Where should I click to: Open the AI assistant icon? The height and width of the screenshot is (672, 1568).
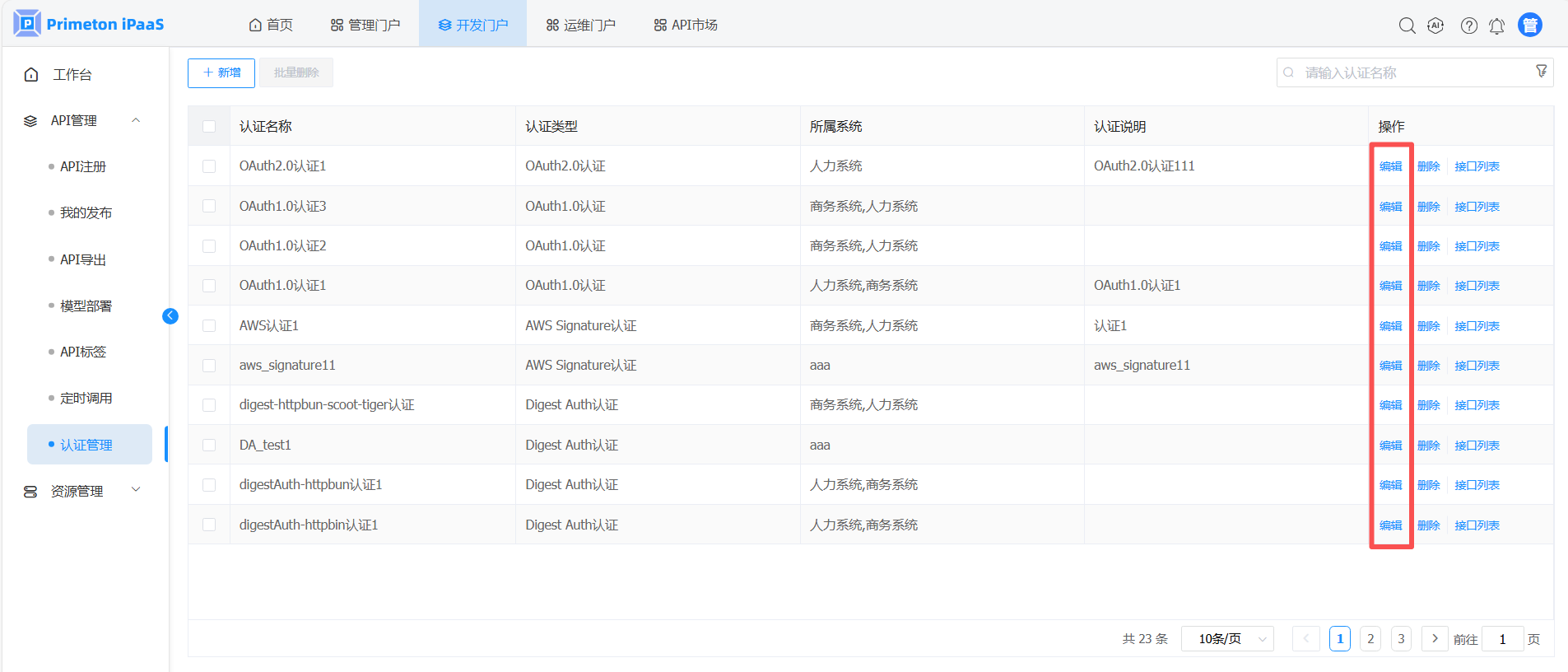click(x=1435, y=26)
